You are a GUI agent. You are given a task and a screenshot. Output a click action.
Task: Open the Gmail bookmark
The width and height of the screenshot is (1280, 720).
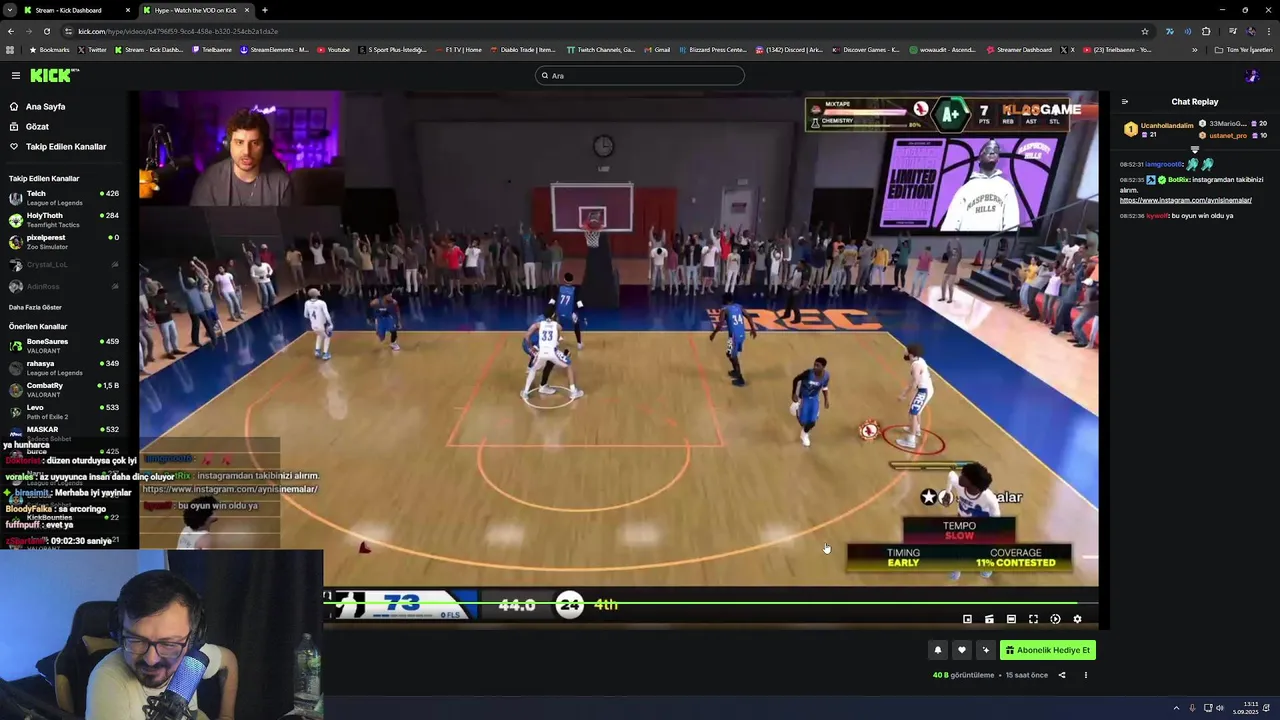coord(656,49)
